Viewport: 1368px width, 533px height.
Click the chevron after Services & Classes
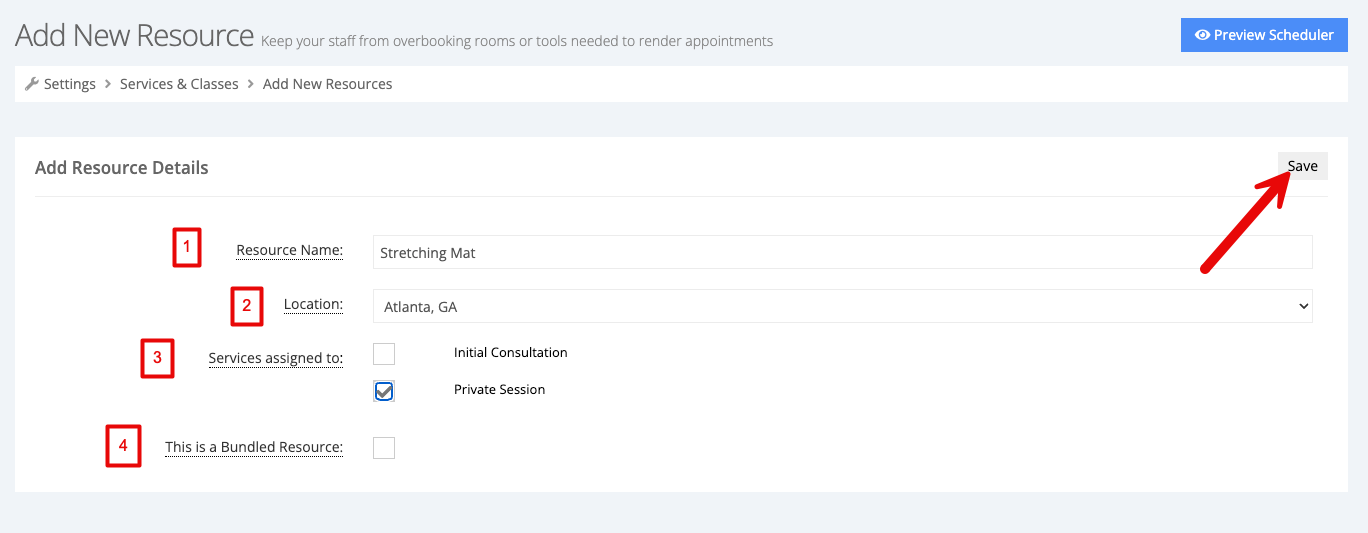point(251,84)
